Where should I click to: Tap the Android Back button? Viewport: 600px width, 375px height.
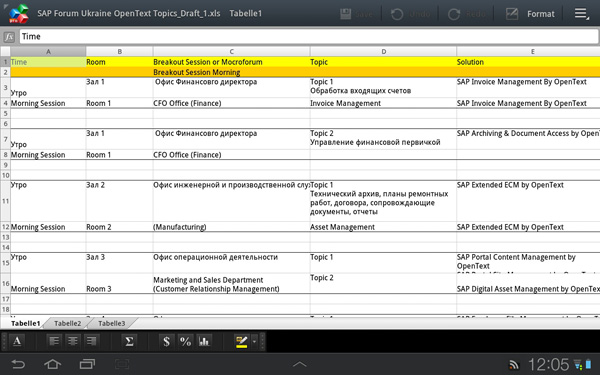click(18, 364)
